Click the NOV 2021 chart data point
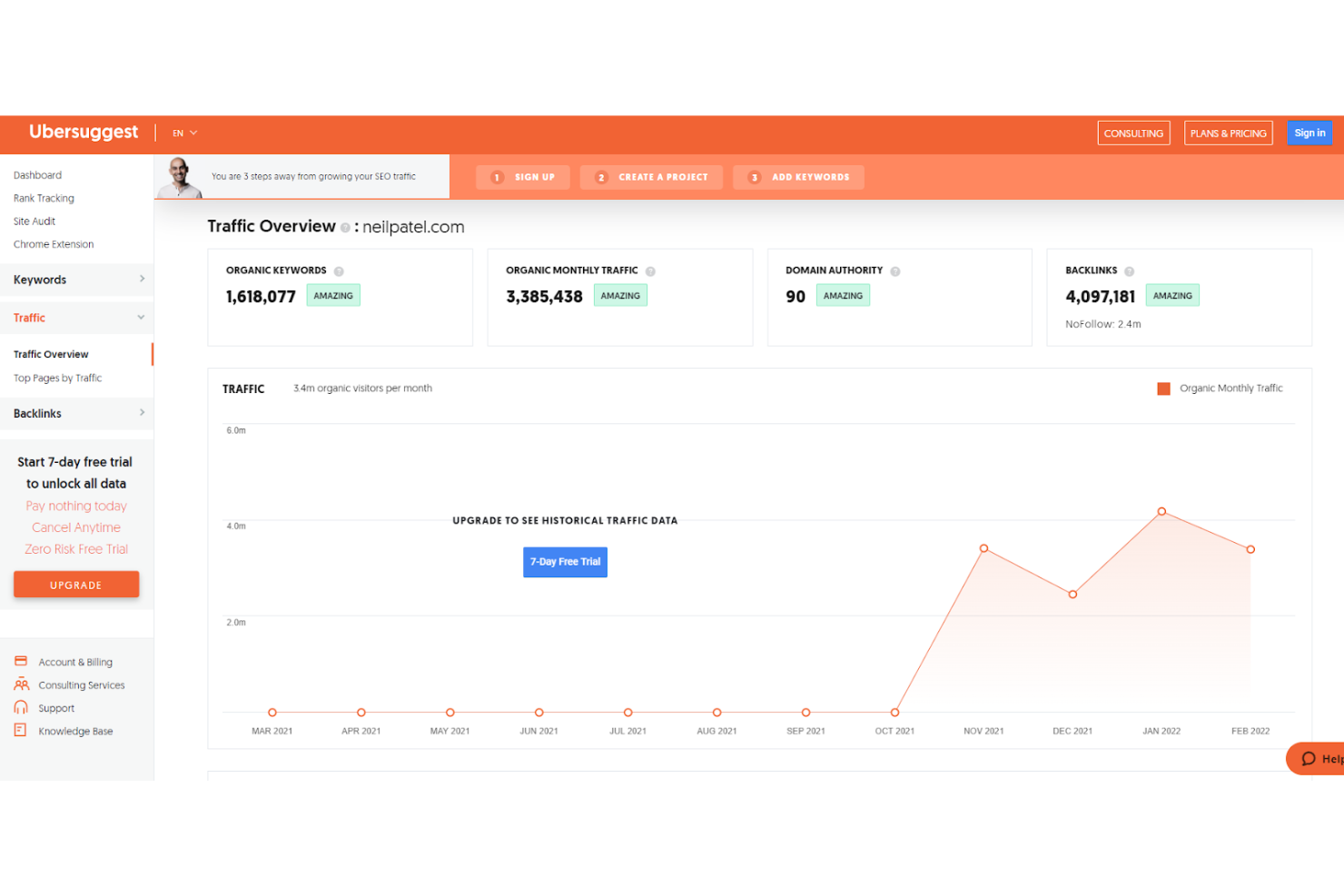The height and width of the screenshot is (896, 1344). pyautogui.click(x=983, y=548)
